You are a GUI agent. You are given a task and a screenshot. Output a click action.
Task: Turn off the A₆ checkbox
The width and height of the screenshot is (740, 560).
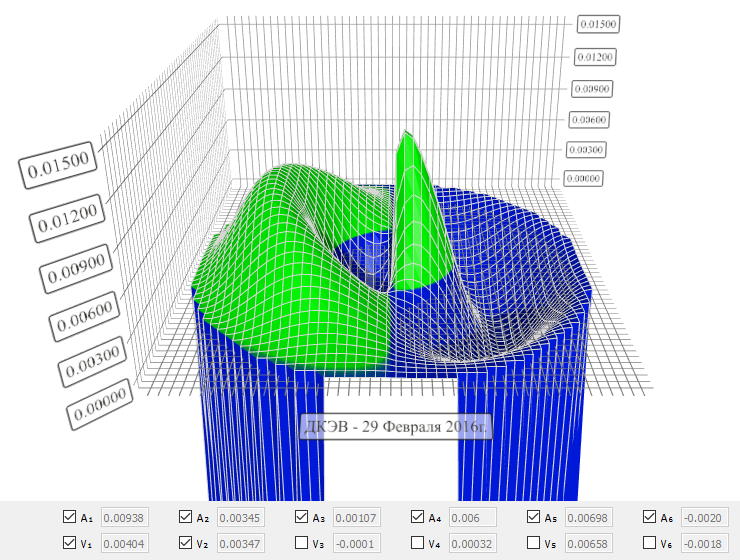point(649,517)
